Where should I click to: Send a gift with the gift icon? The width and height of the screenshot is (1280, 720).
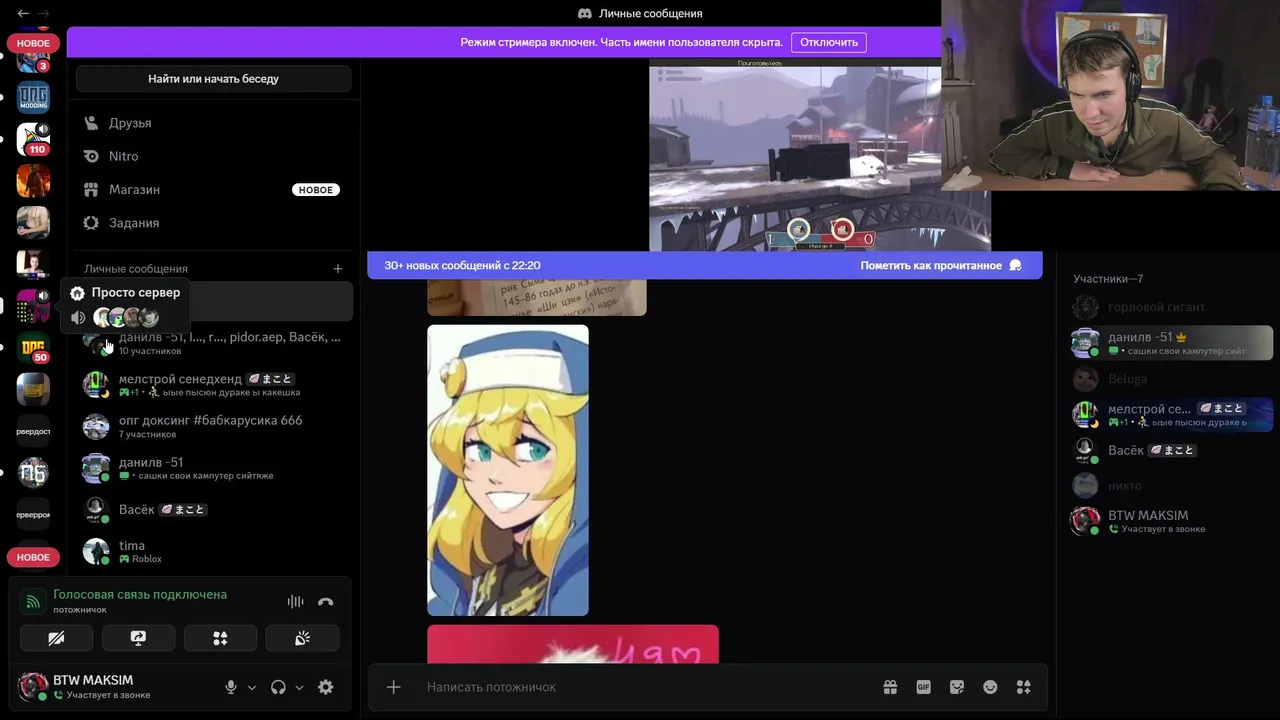[x=890, y=687]
